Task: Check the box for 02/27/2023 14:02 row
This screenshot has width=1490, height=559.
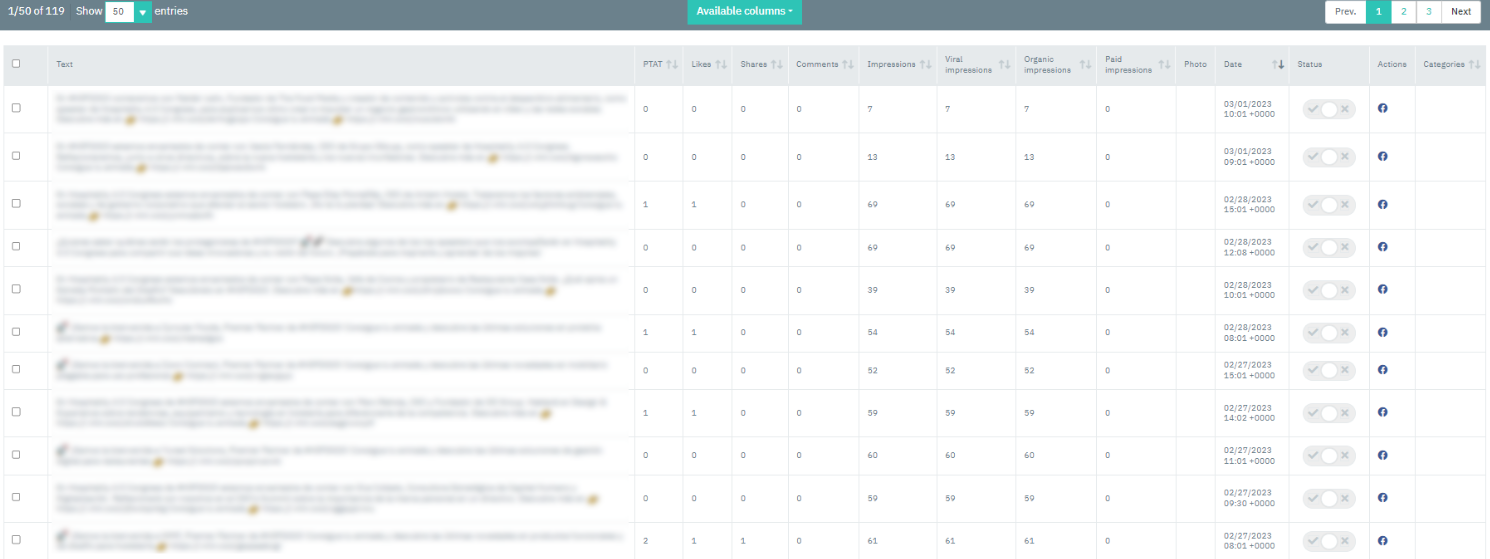Action: coord(16,412)
